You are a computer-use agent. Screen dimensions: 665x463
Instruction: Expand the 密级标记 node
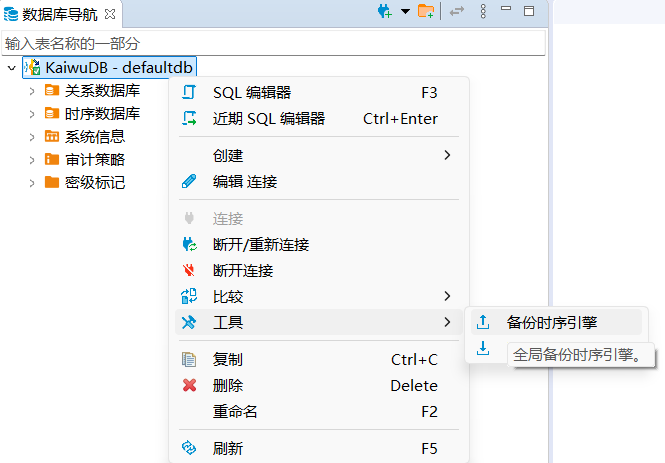pyautogui.click(x=32, y=183)
